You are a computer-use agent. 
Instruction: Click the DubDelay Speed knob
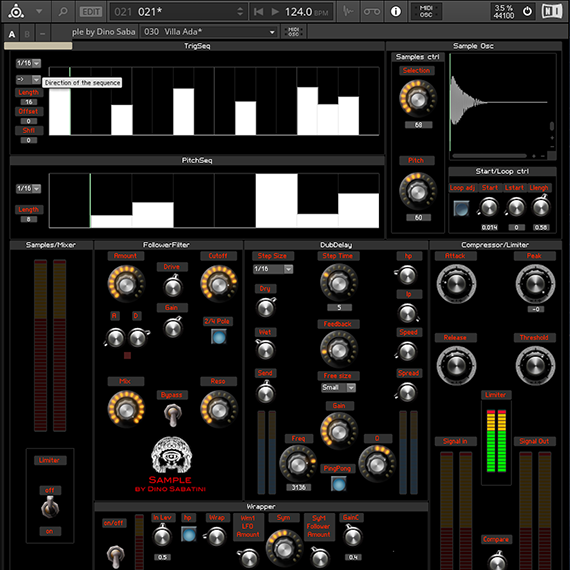click(x=407, y=351)
